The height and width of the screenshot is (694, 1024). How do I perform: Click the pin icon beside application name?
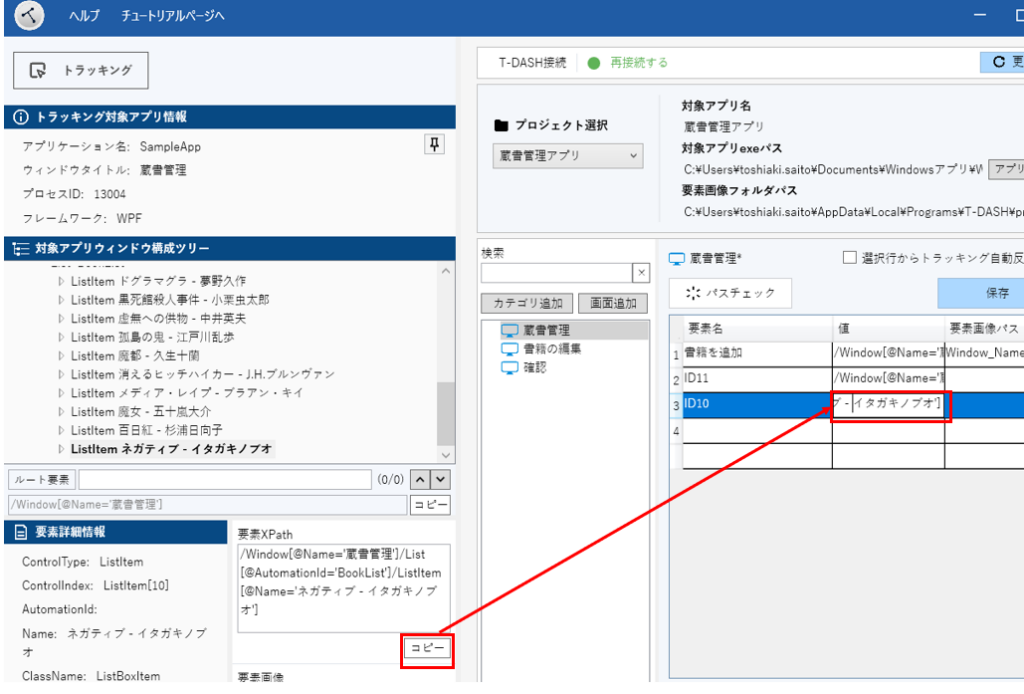pyautogui.click(x=433, y=146)
